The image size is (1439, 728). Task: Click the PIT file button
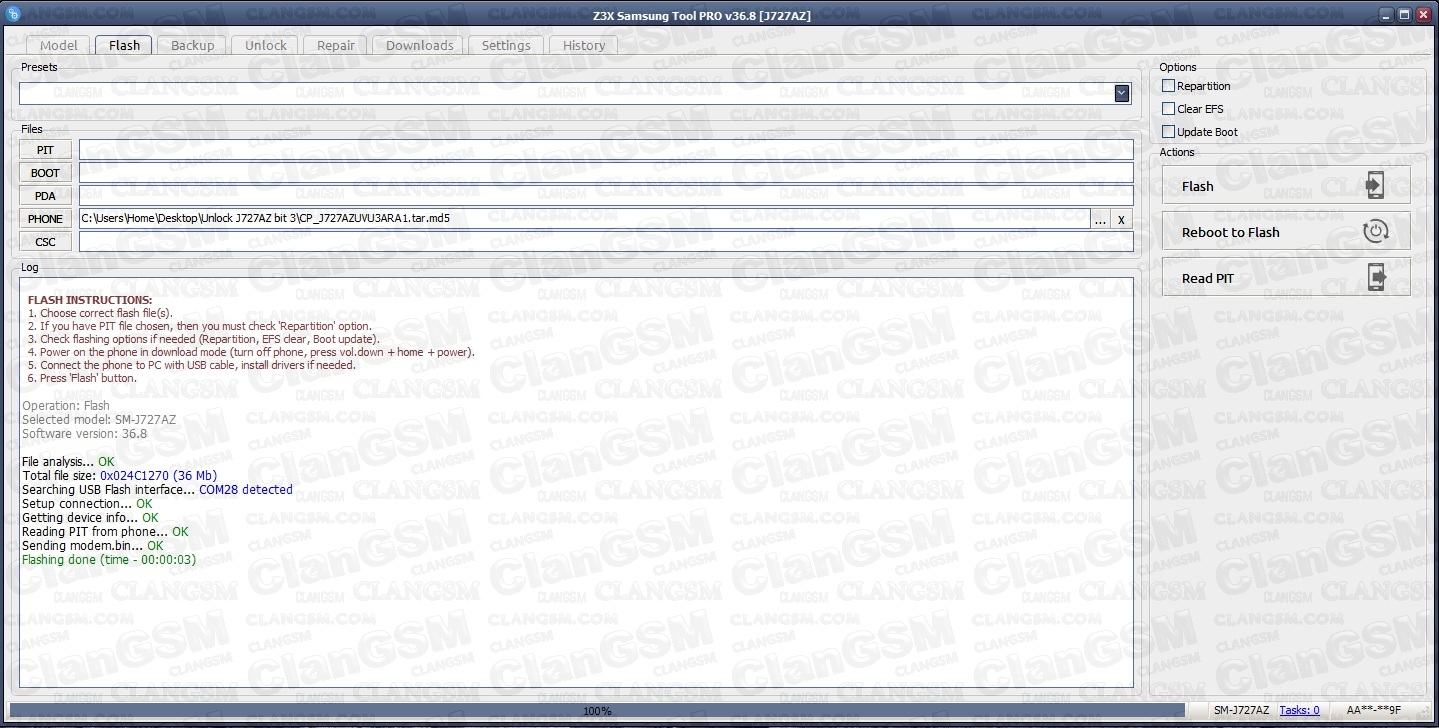coord(45,150)
